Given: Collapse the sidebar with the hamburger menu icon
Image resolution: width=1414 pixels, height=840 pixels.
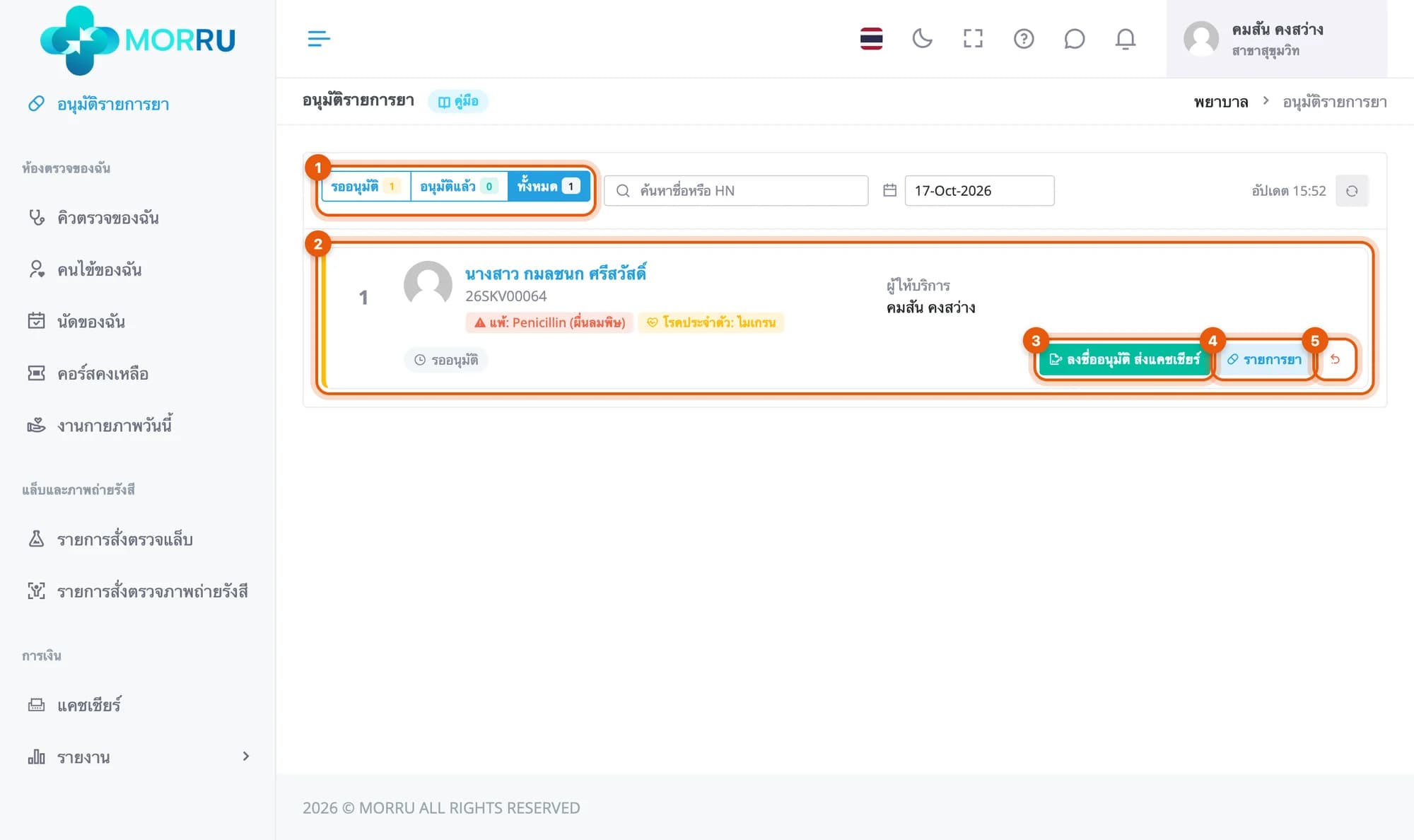Looking at the screenshot, I should click(x=319, y=38).
